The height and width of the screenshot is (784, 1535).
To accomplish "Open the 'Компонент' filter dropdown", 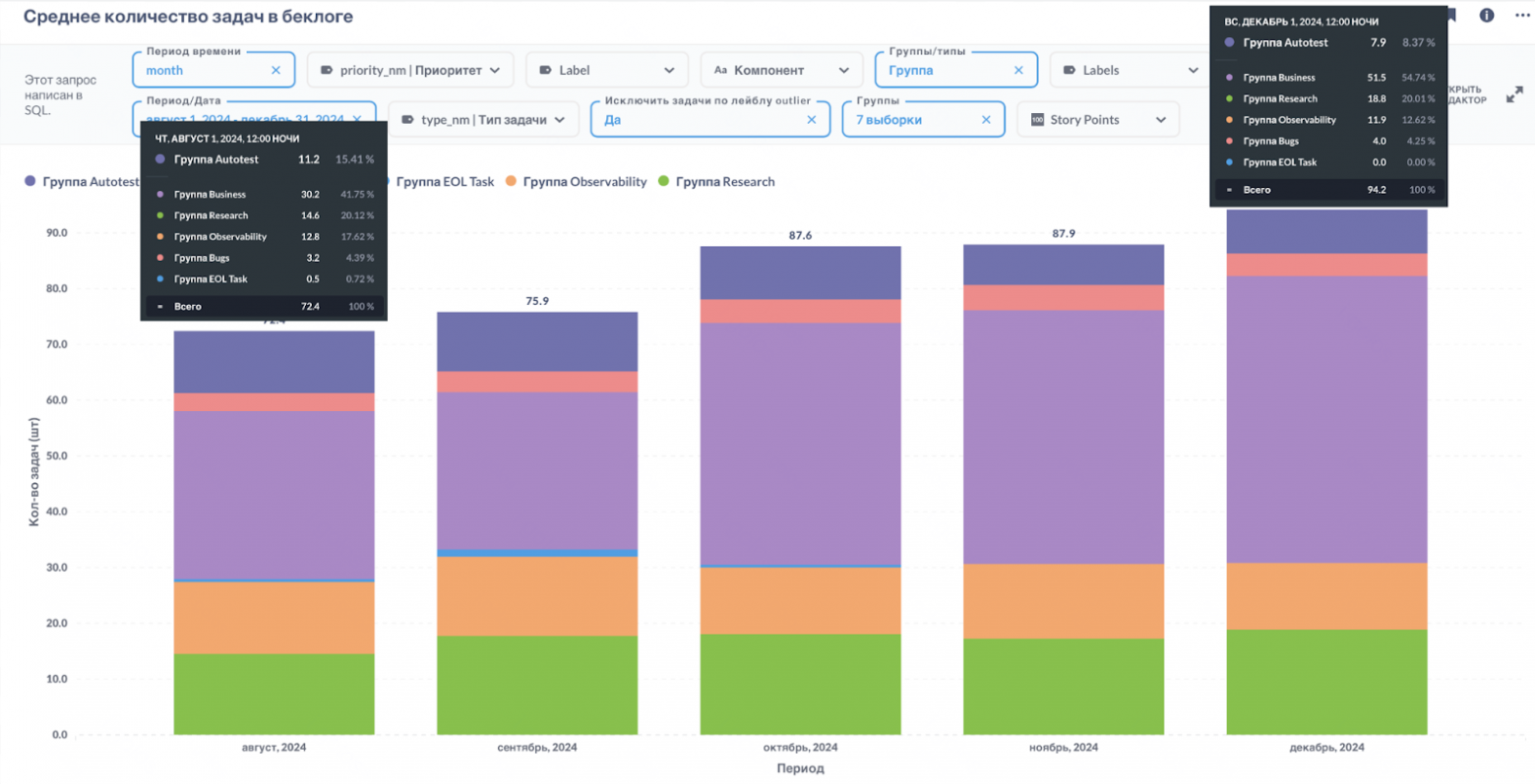I will coord(780,71).
